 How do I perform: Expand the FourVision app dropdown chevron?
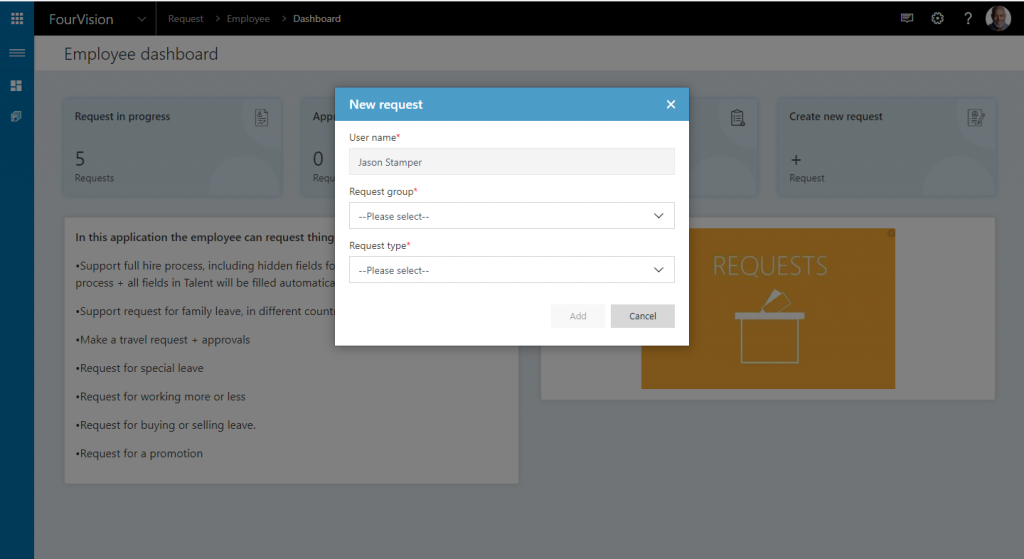142,19
